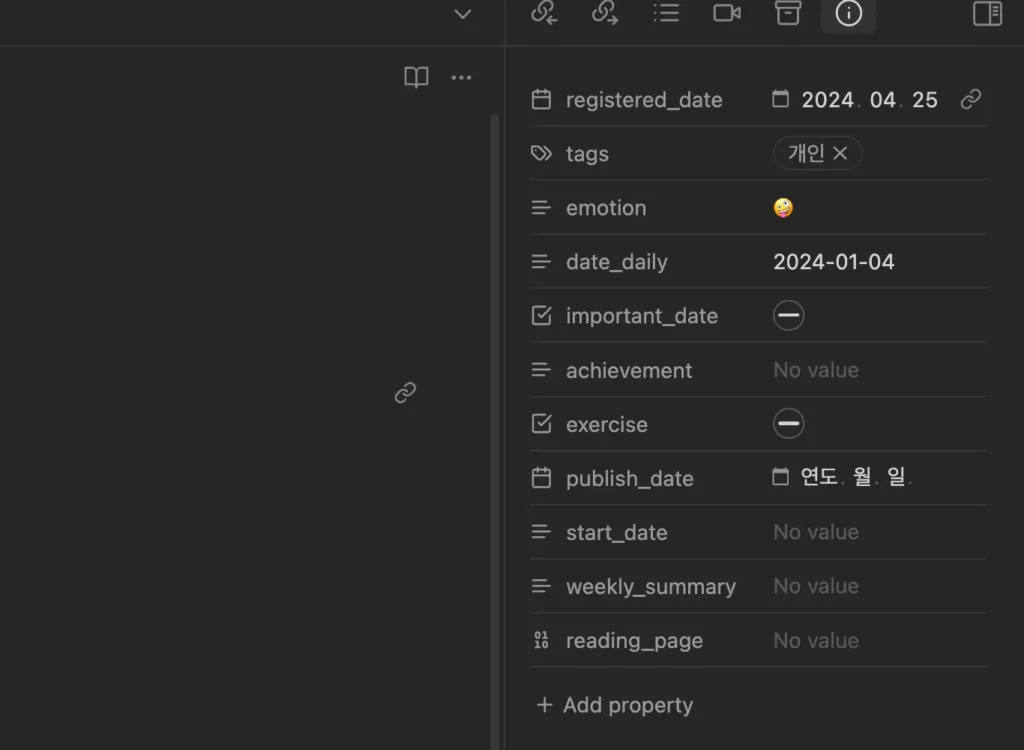Toggle the right sidebar panel icon

click(987, 13)
